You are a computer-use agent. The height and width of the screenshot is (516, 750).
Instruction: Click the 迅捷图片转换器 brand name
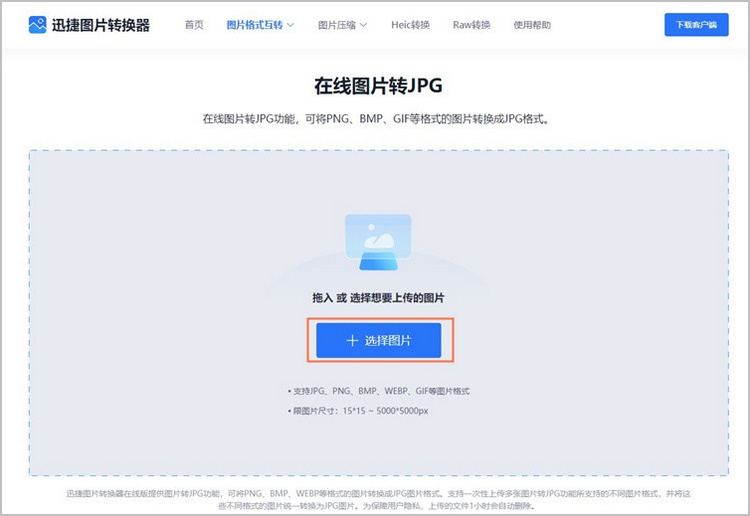[101, 25]
